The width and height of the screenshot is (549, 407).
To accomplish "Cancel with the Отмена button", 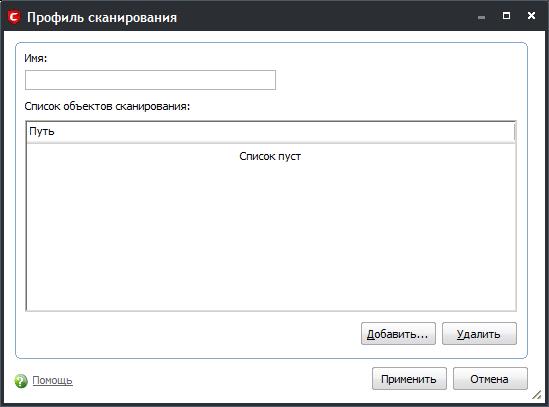I will point(490,379).
